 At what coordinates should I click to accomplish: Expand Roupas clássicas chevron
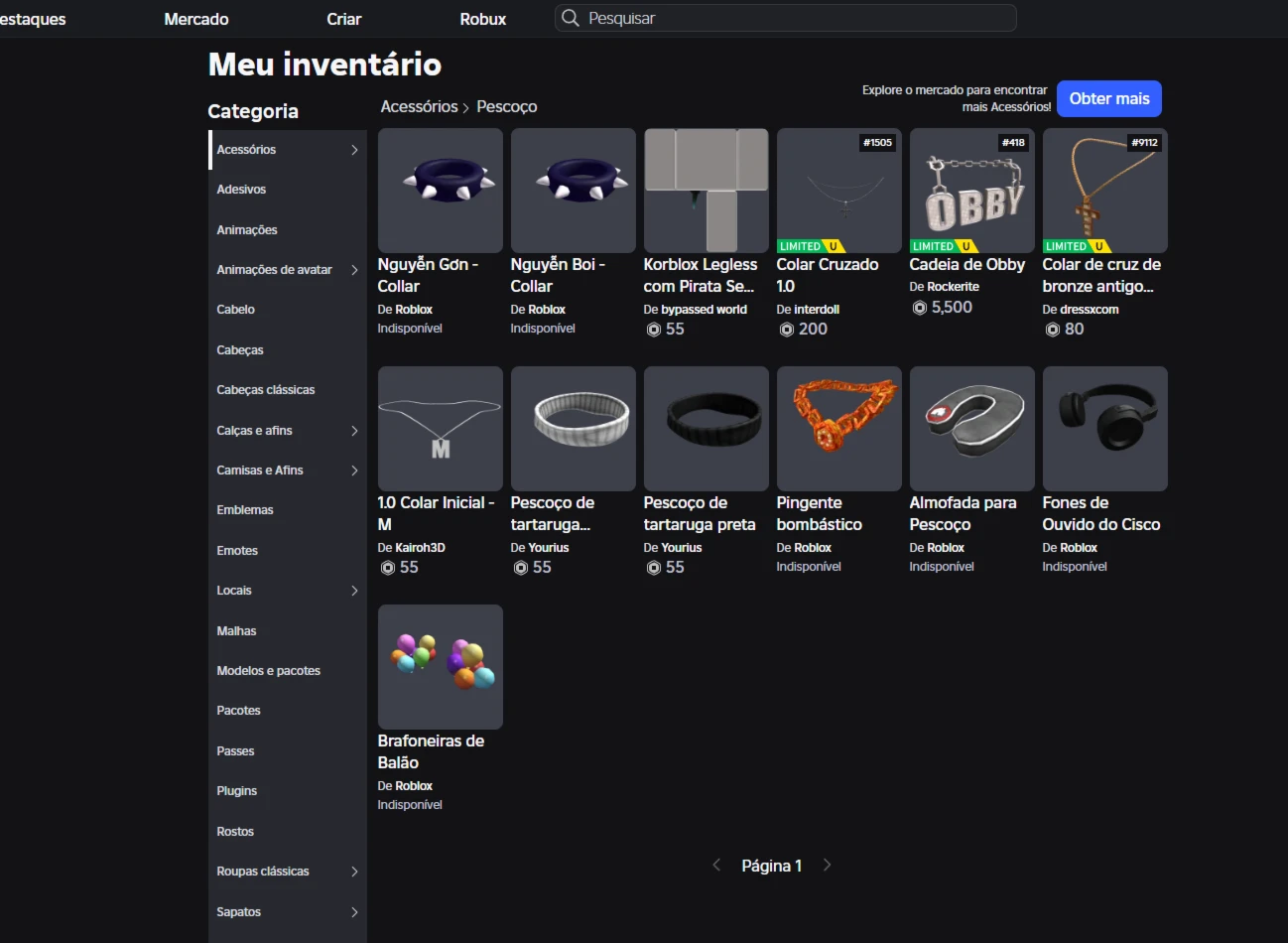pyautogui.click(x=354, y=872)
